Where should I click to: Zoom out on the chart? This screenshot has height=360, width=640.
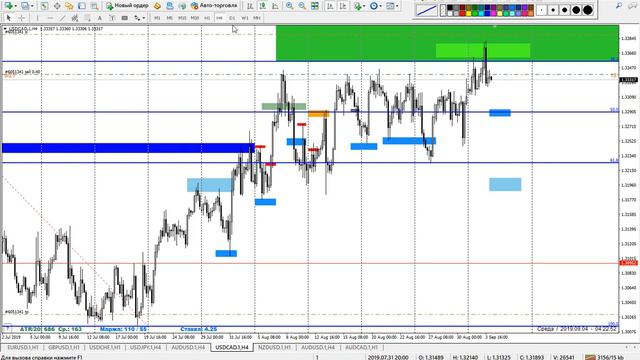(302, 6)
